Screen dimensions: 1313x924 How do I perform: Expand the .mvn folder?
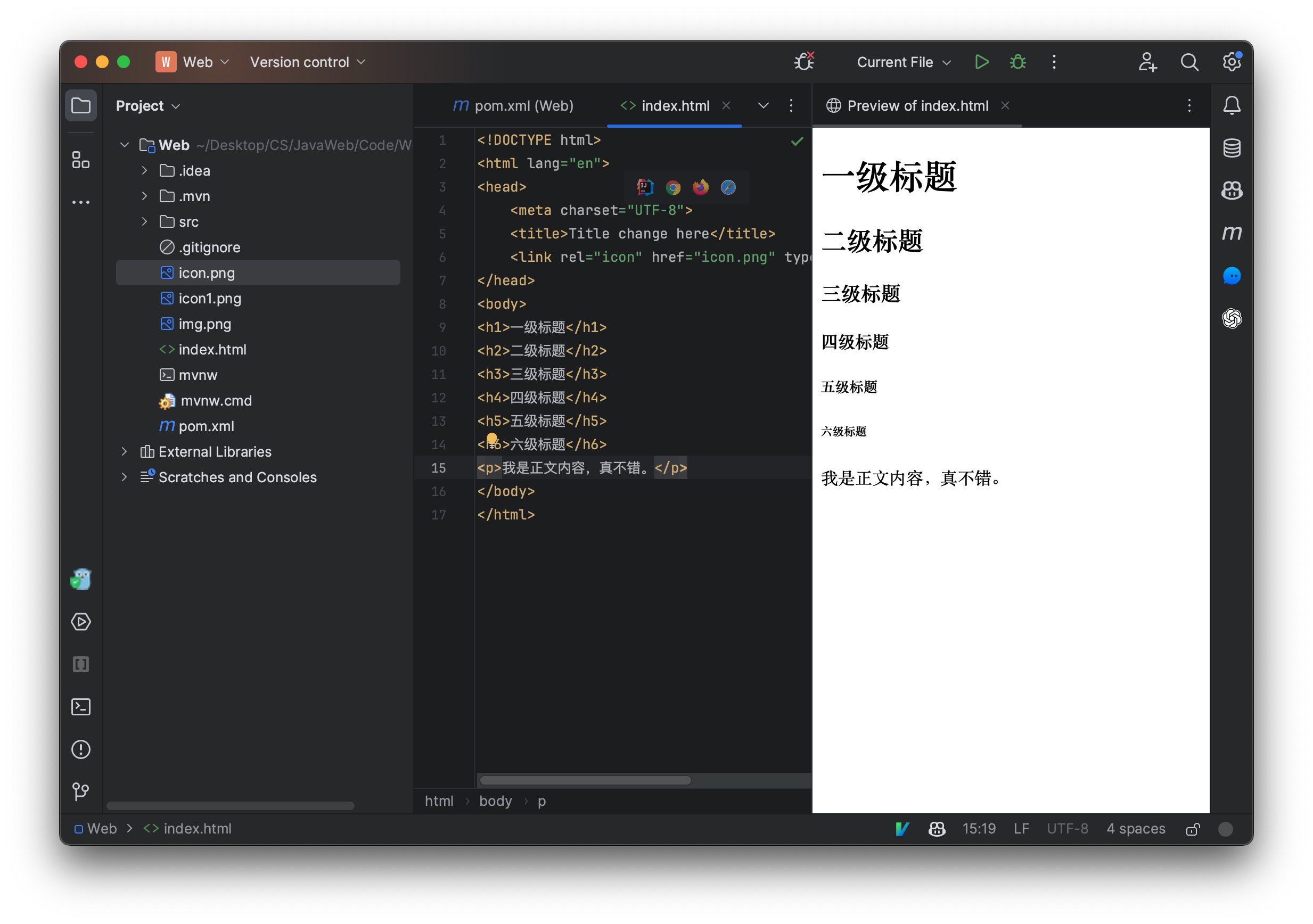[144, 196]
